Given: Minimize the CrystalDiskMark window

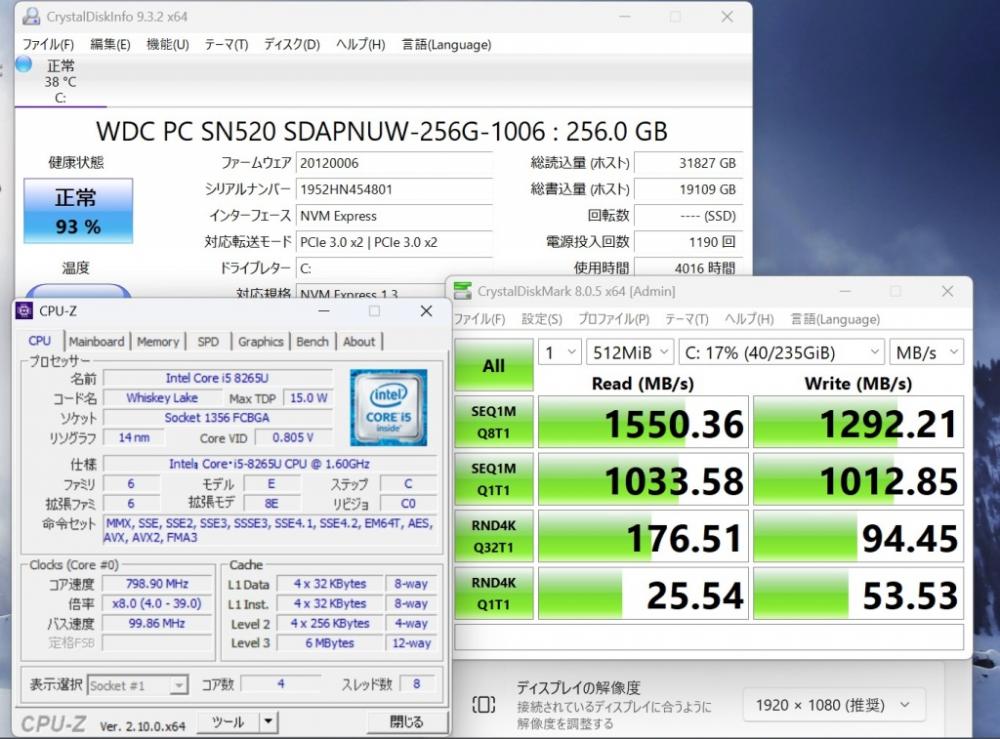Looking at the screenshot, I should pos(845,291).
